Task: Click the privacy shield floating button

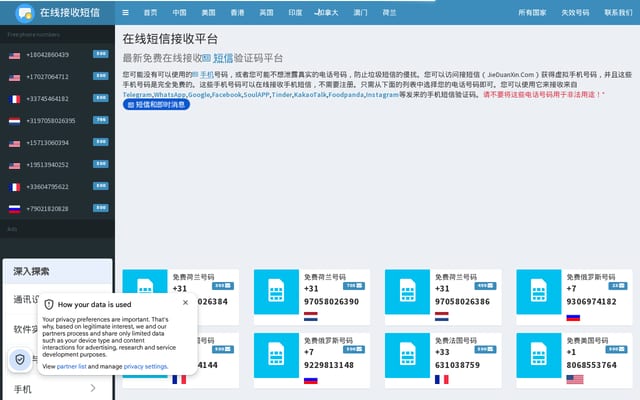Action: (x=20, y=359)
